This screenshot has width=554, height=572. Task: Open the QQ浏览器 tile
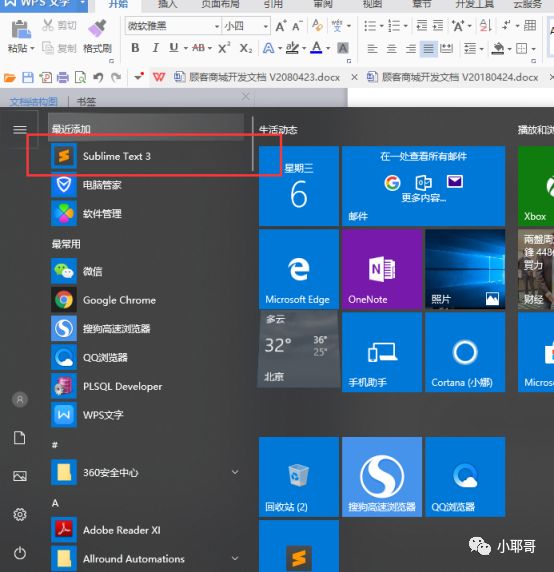465,477
